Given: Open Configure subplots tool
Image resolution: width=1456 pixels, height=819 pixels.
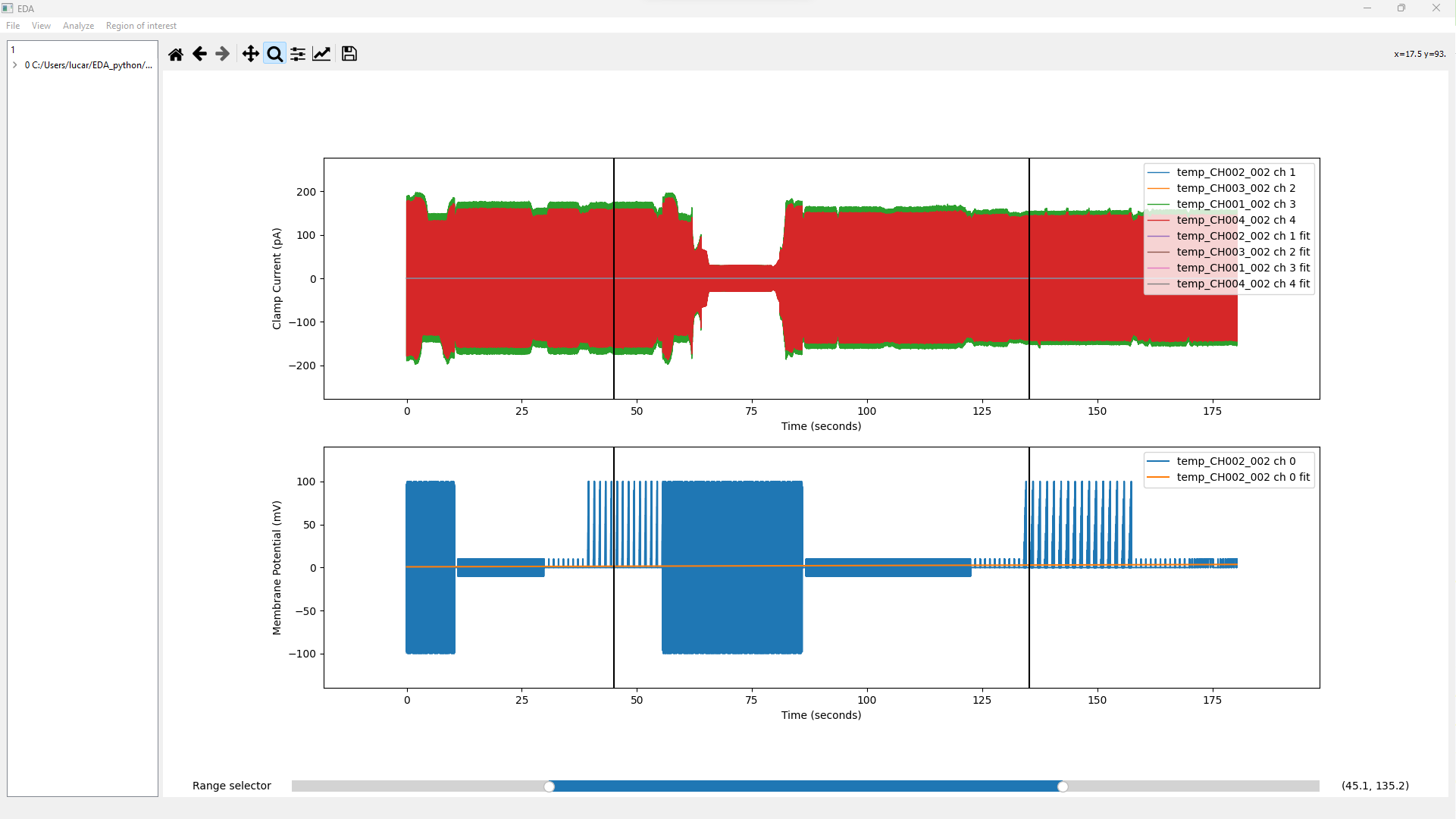Looking at the screenshot, I should pyautogui.click(x=298, y=54).
